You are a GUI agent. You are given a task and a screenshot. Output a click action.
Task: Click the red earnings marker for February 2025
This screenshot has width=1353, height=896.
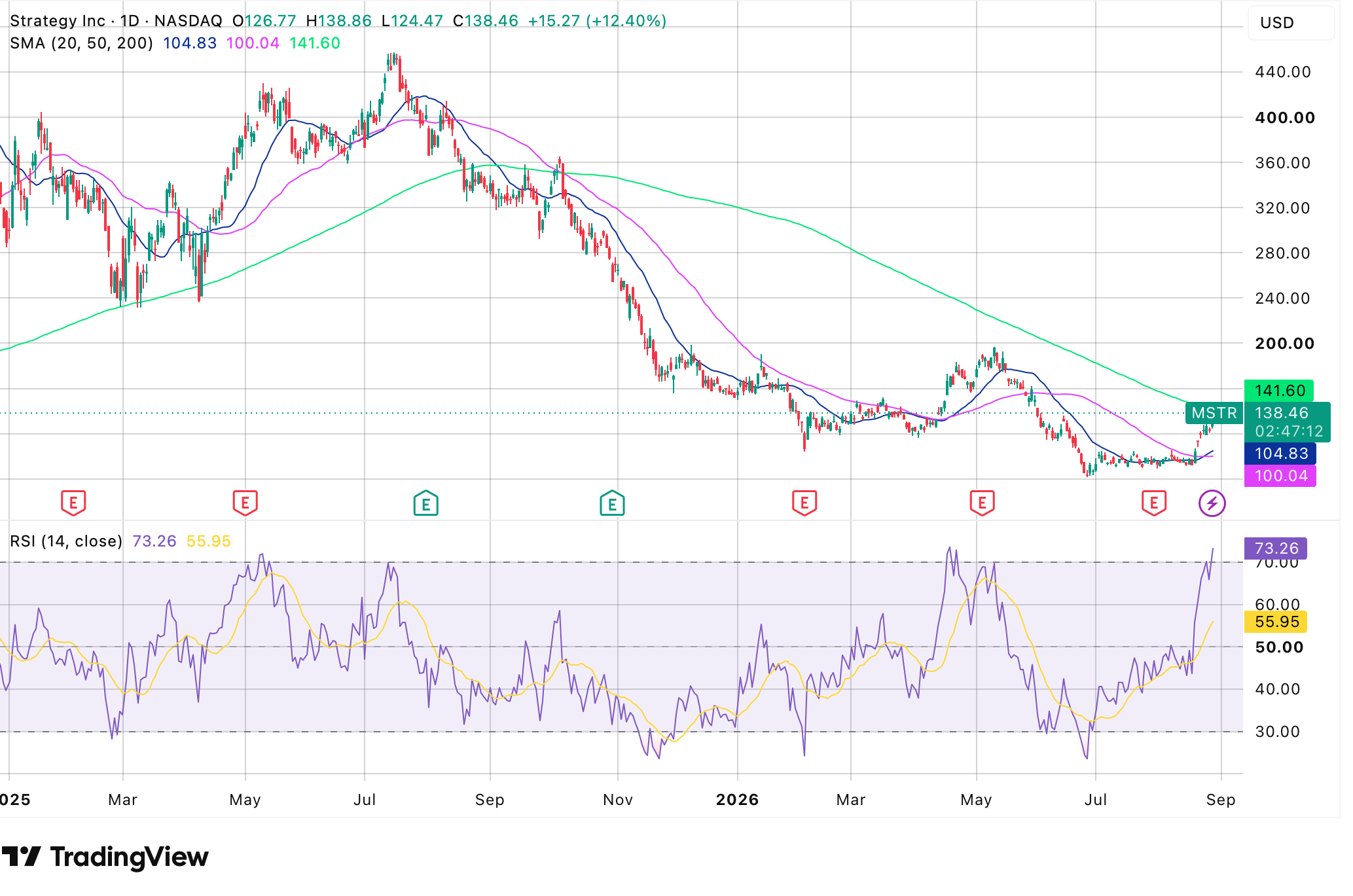click(x=73, y=503)
